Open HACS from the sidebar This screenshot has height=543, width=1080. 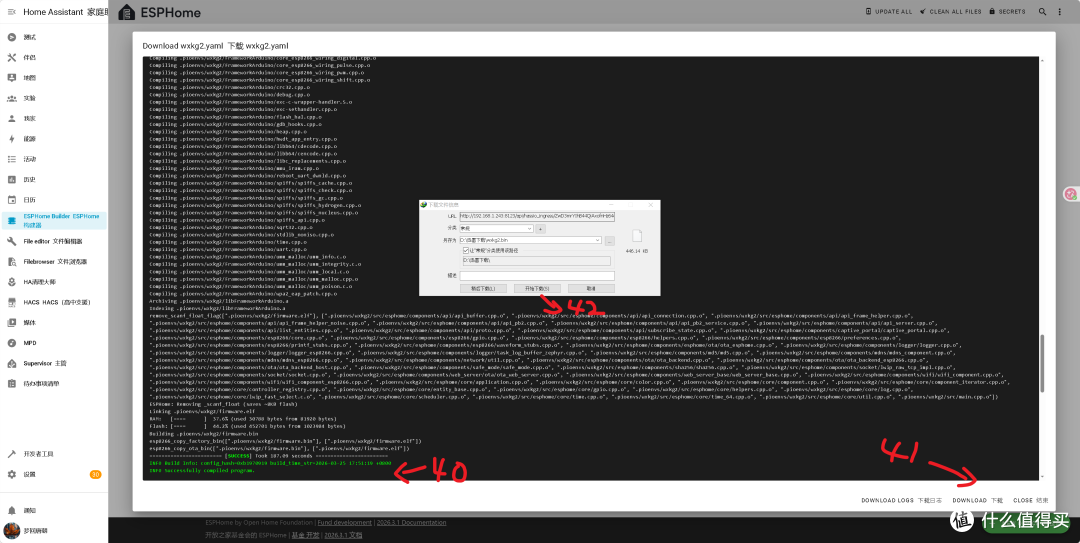(54, 302)
